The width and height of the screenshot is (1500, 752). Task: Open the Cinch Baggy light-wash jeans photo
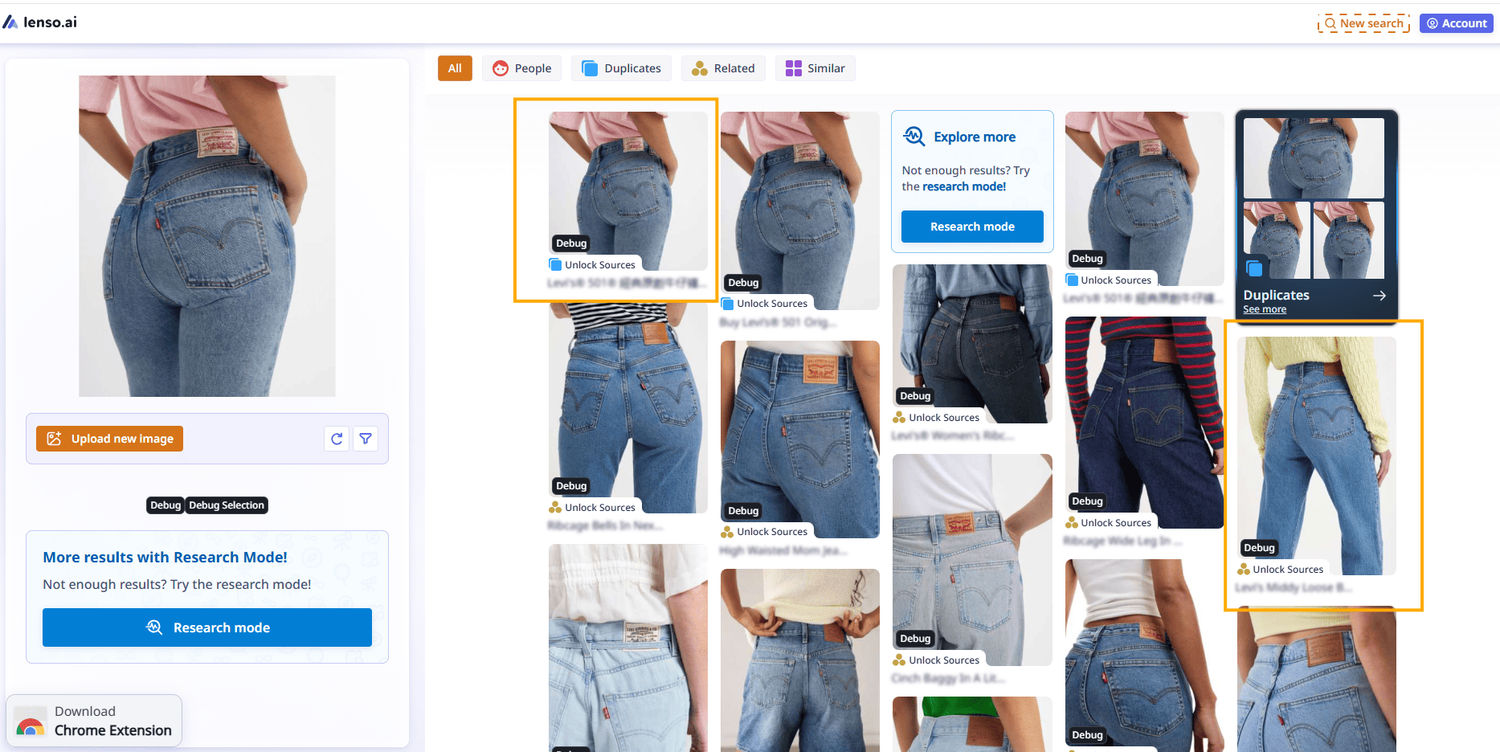[x=972, y=560]
